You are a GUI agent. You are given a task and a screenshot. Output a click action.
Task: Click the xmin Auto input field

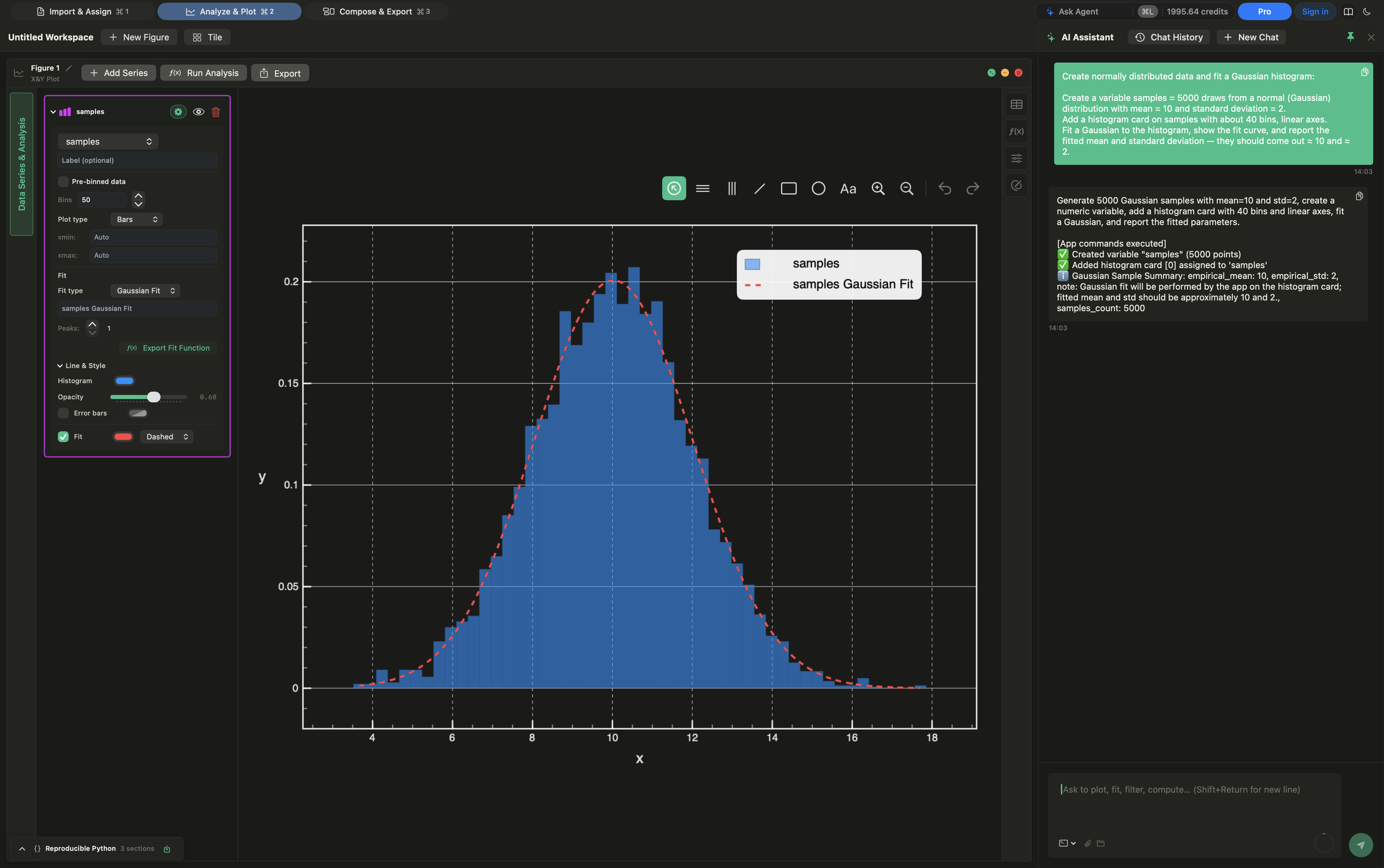tap(153, 237)
